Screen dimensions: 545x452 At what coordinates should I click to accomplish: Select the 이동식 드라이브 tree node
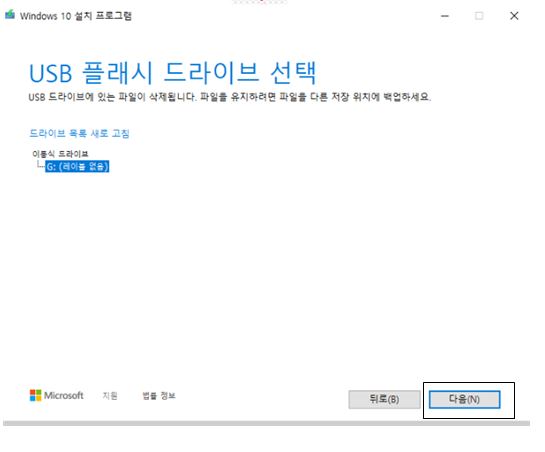pos(60,154)
